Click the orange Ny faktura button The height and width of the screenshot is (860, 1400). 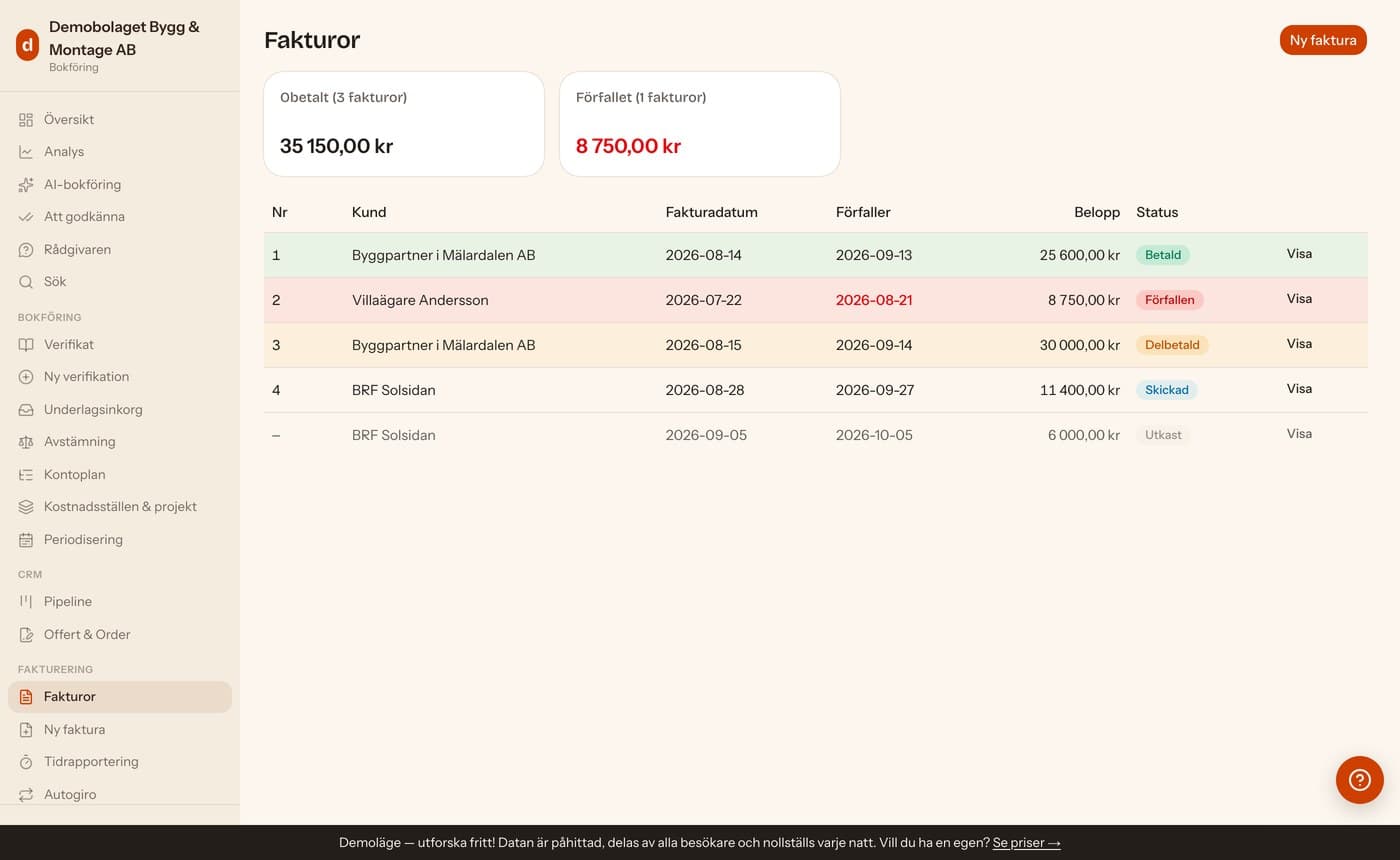coord(1323,40)
